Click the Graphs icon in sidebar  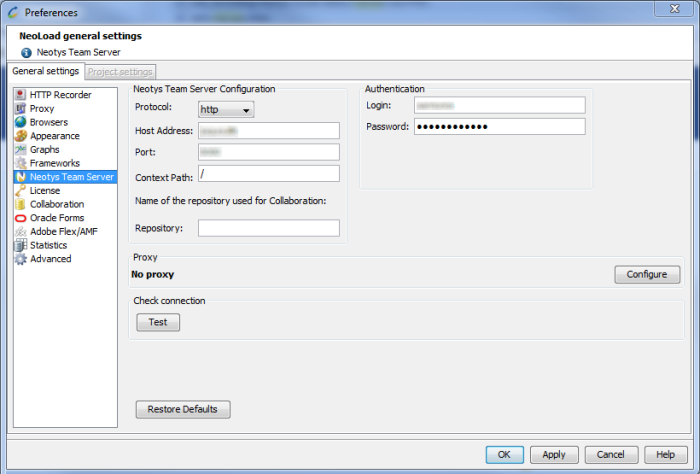point(20,150)
